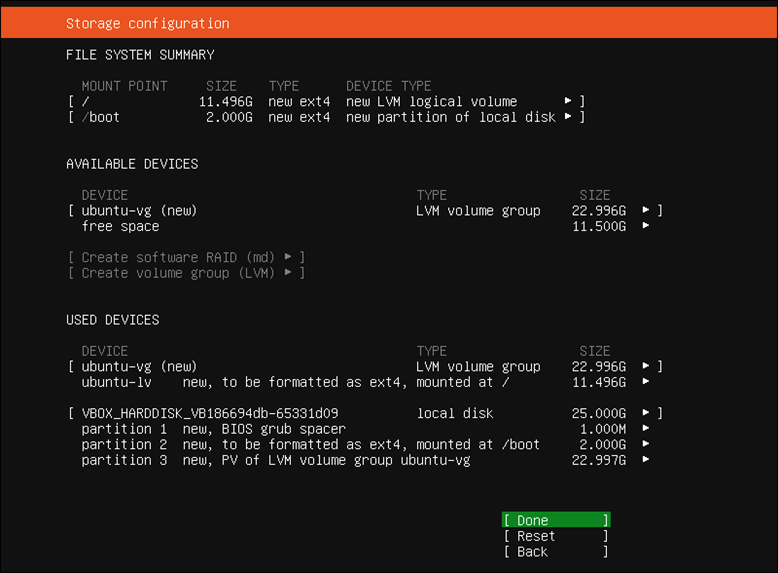Click arrow next to 11.500G free space
The width and height of the screenshot is (778, 573).
click(646, 225)
